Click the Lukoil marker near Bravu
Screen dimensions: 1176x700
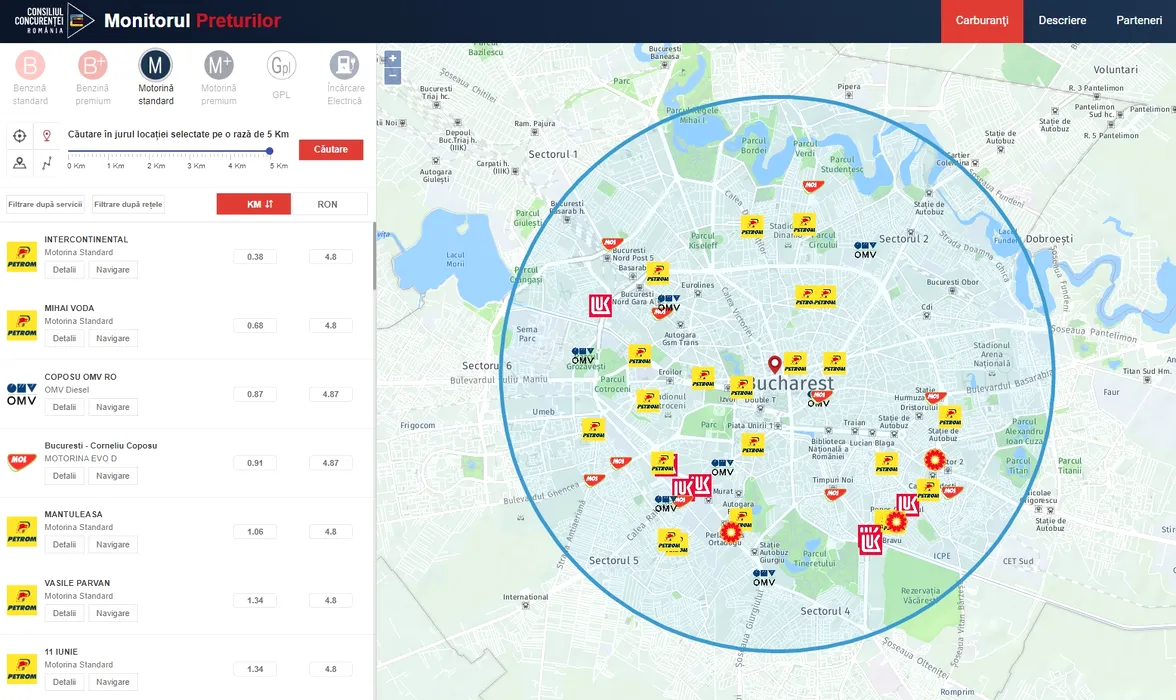870,540
